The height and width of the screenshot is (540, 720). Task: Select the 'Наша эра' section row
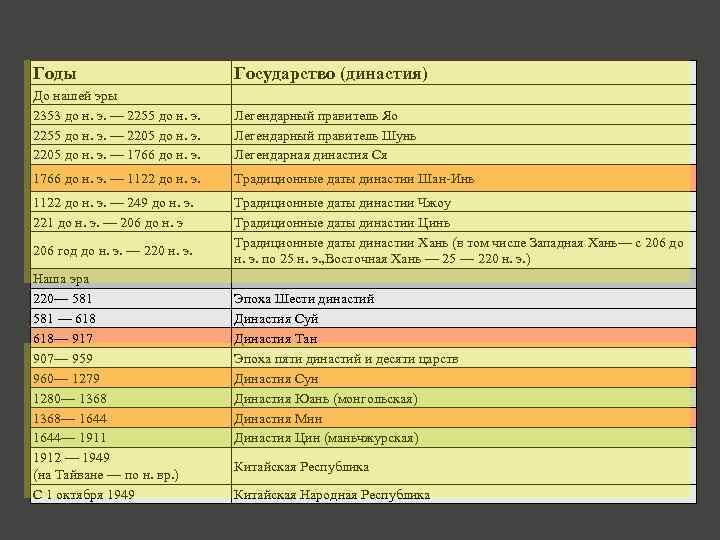(x=363, y=278)
